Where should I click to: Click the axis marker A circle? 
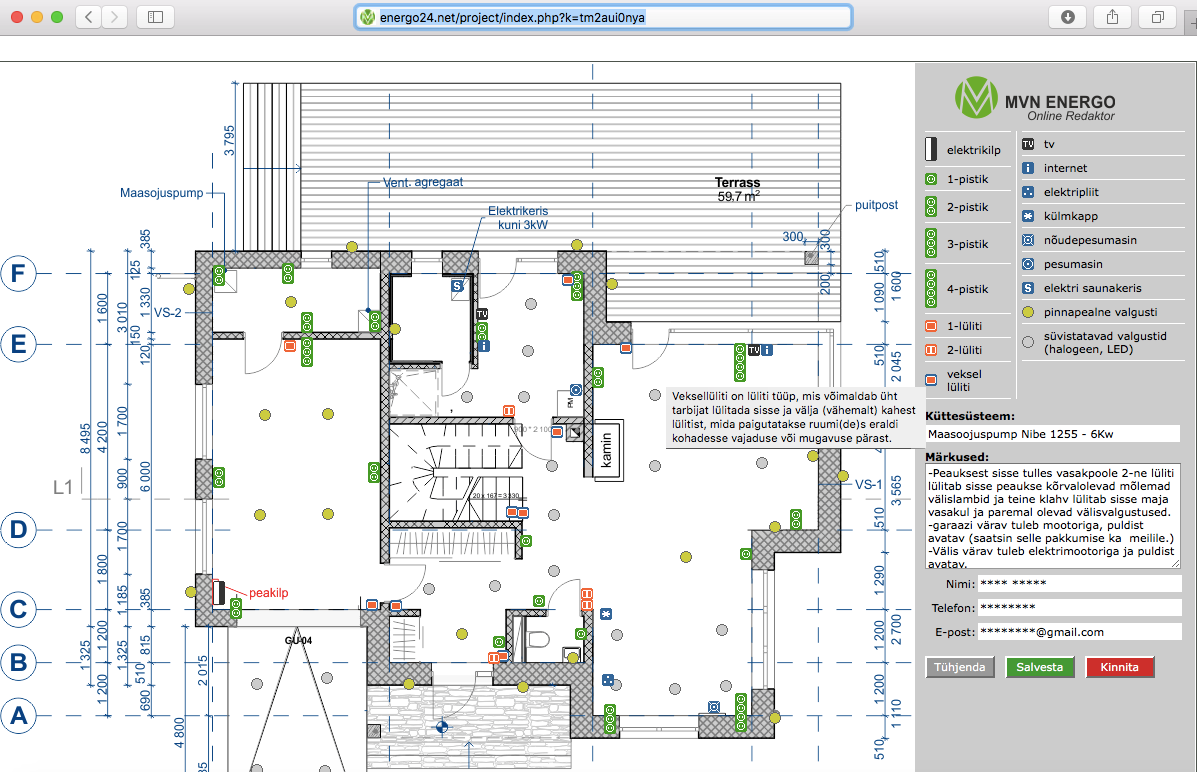tap(18, 716)
